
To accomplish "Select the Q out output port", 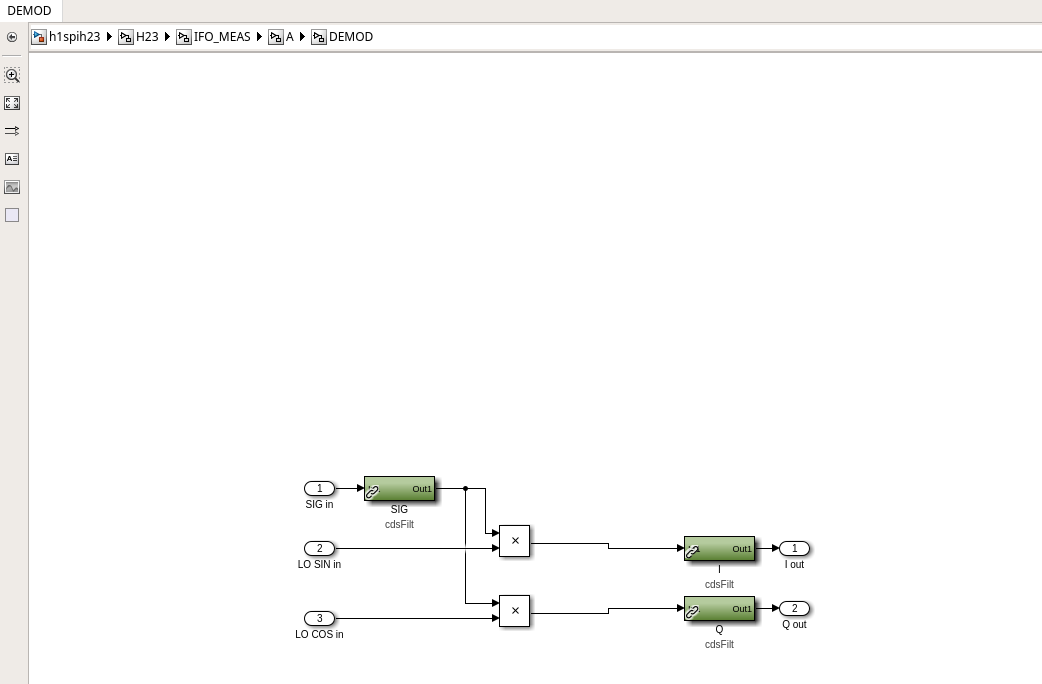I will (794, 608).
